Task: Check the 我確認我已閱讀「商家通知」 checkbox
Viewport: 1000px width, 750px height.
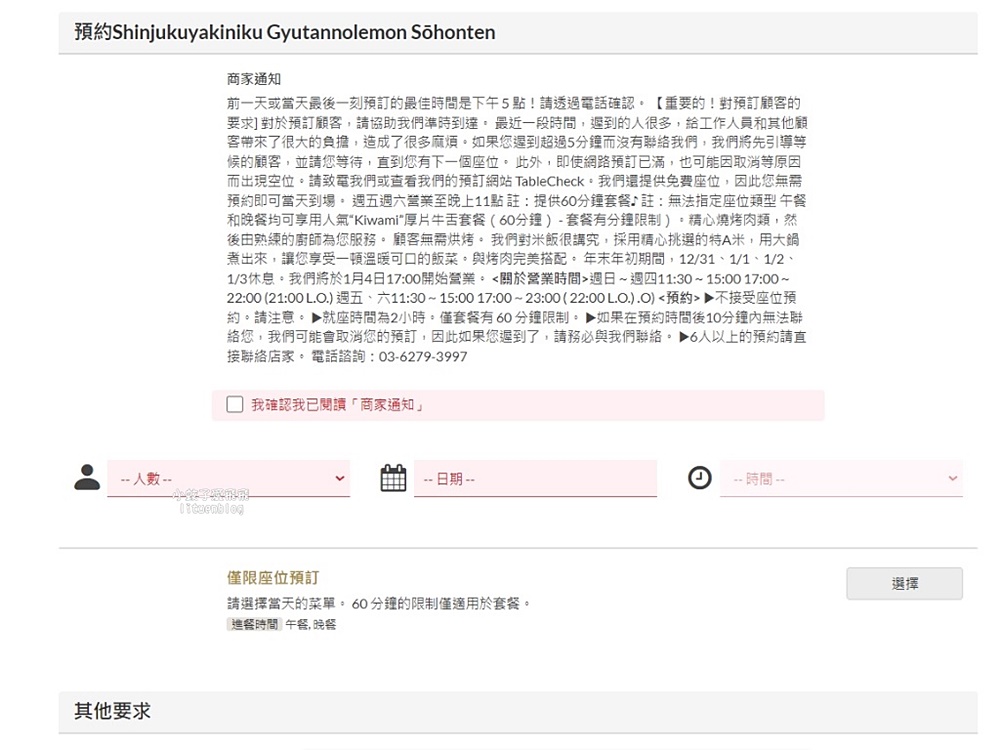Action: 235,404
